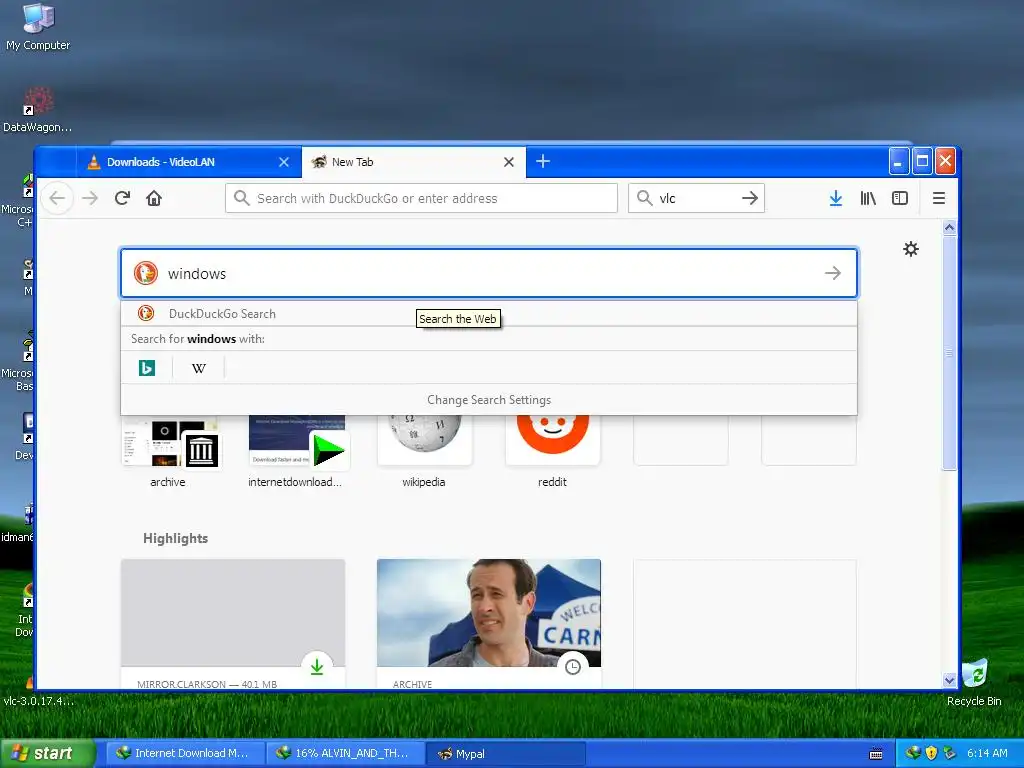Submit windows search with arrow in page box
This screenshot has height=768, width=1024.
pos(833,273)
